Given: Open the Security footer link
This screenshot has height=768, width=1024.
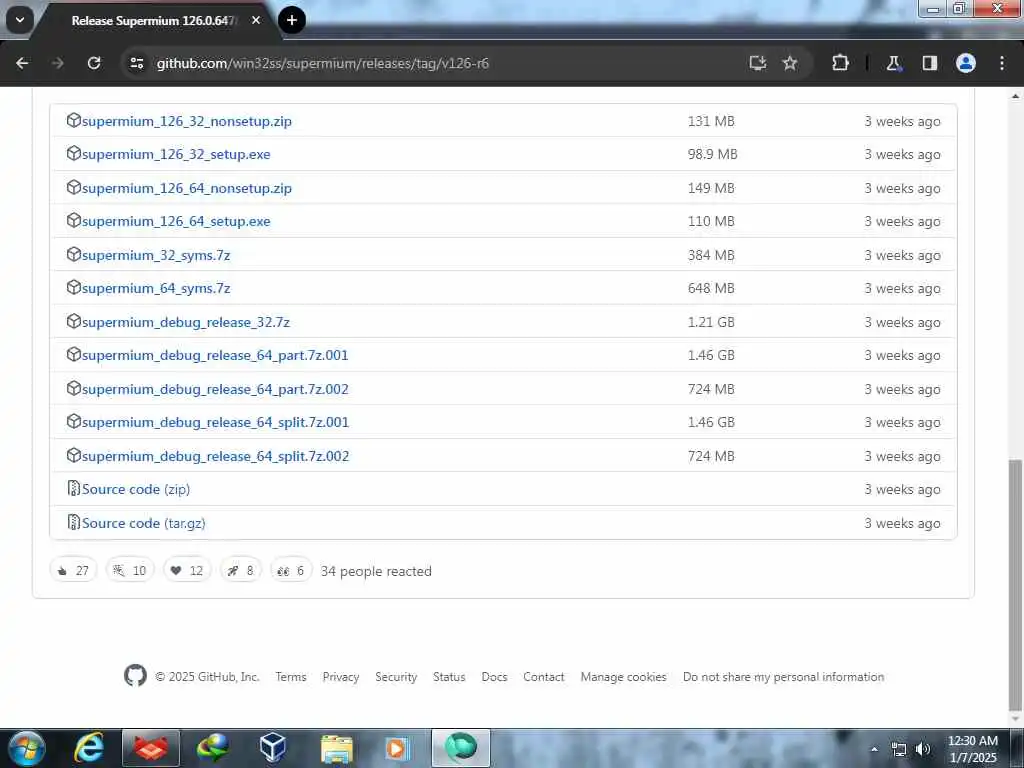Looking at the screenshot, I should tap(396, 677).
